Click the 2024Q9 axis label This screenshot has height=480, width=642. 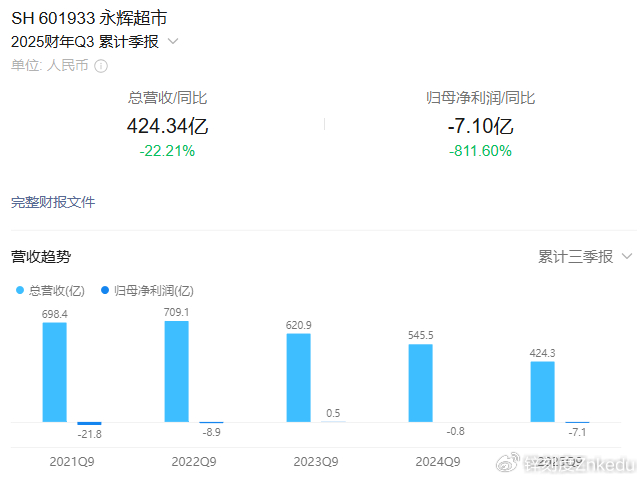tap(438, 462)
